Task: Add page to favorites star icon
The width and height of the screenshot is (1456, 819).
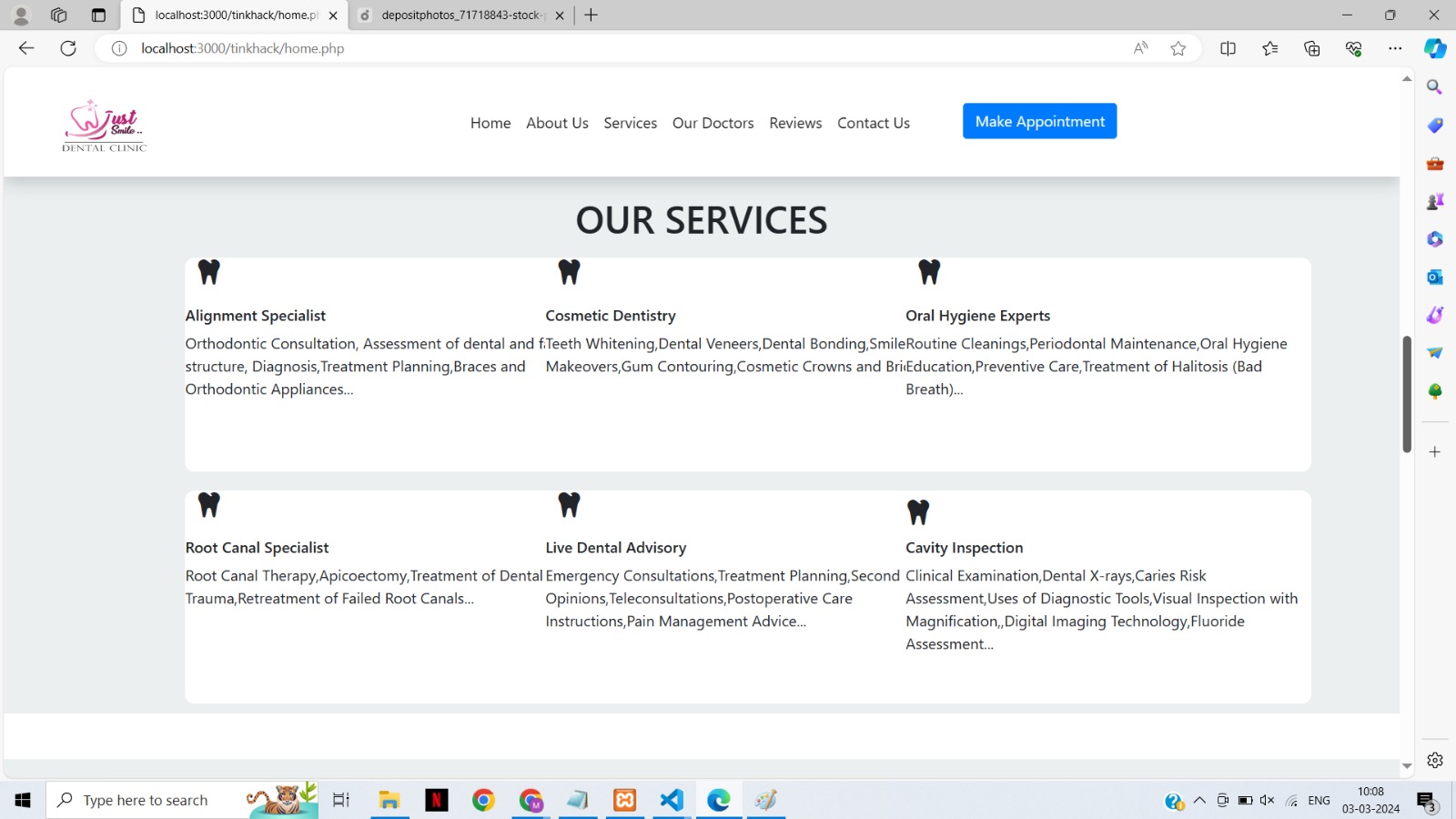Action: pos(1178,48)
